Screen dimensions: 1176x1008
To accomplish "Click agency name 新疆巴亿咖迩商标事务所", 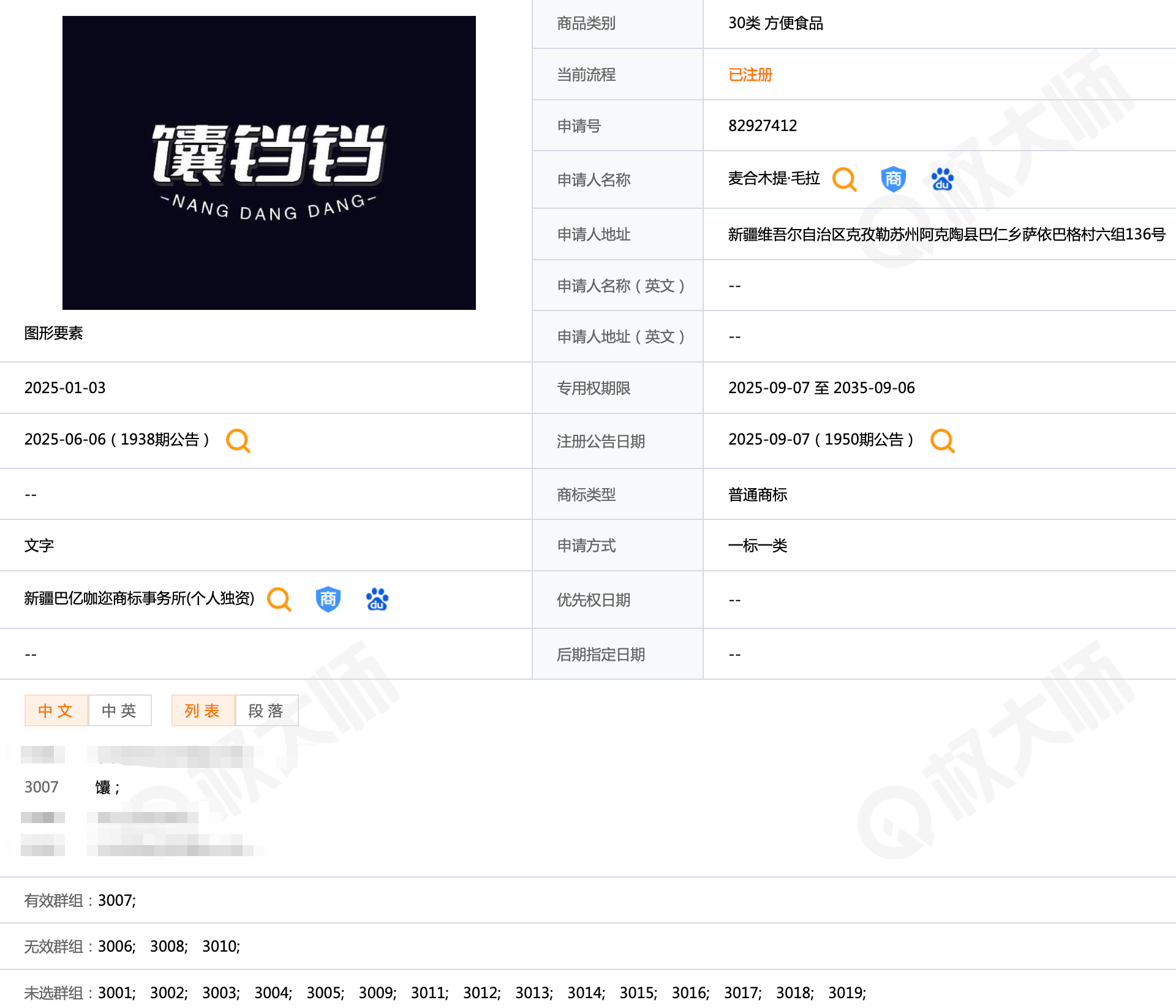I will (139, 598).
